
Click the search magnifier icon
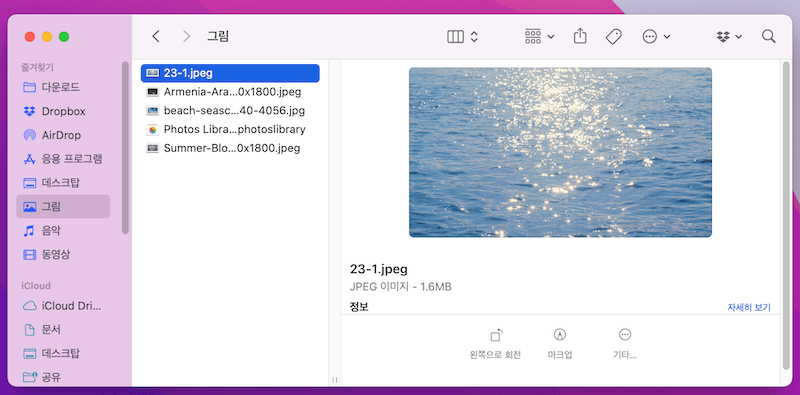(768, 36)
